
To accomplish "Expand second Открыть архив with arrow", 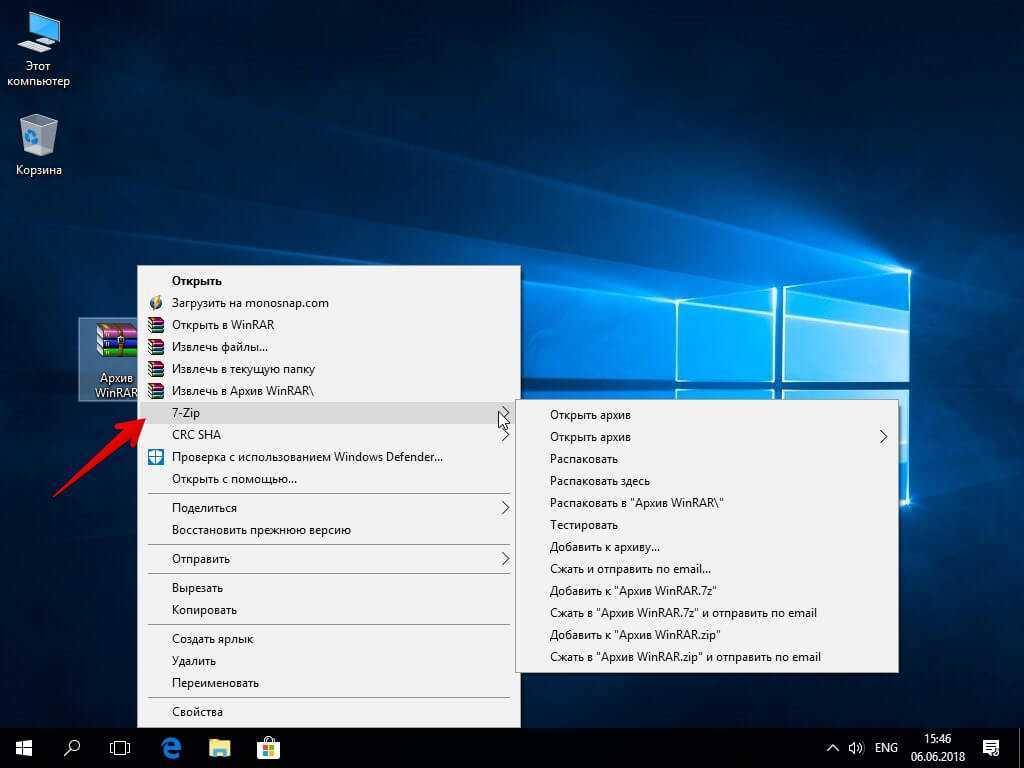I will [707, 437].
